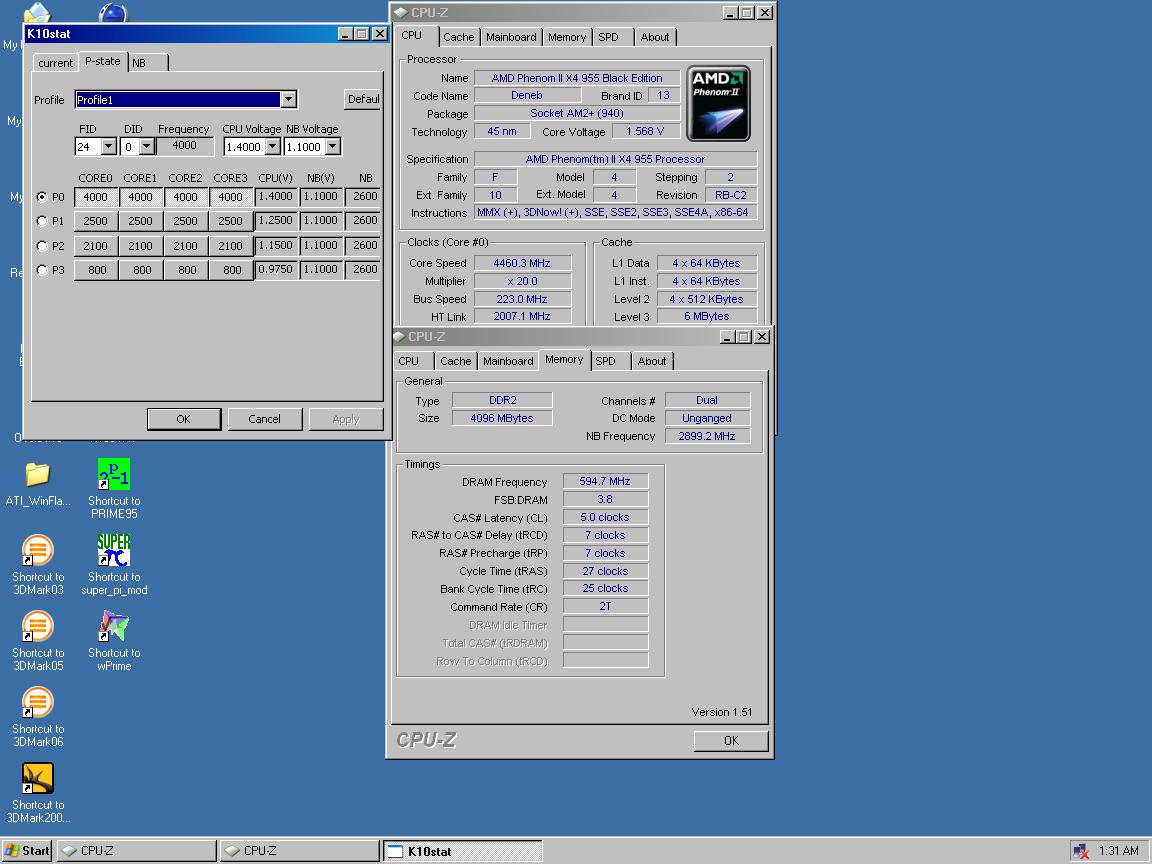Screen dimensions: 1152x864
Task: Open the FID value dropdown
Action: pos(108,147)
